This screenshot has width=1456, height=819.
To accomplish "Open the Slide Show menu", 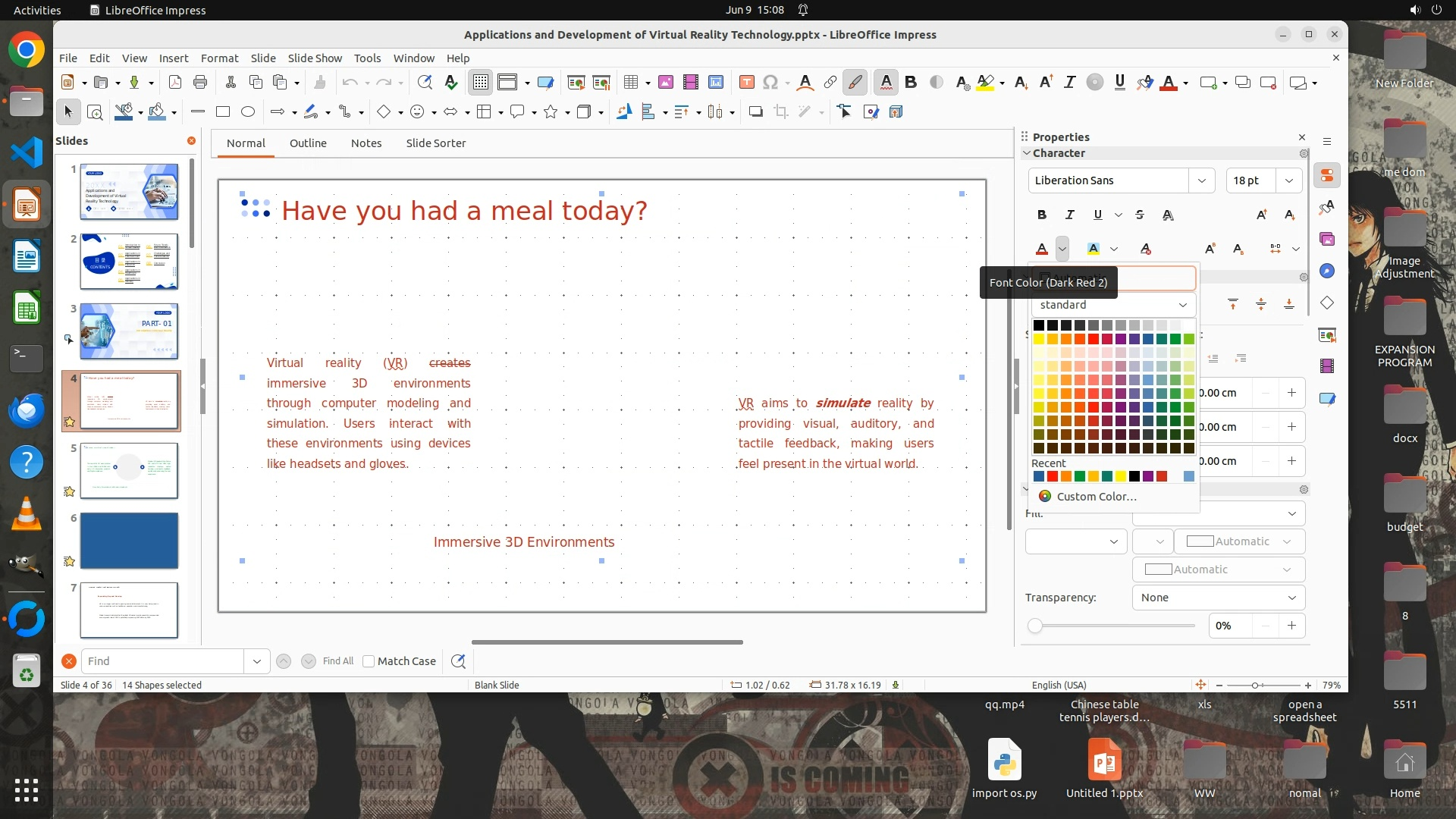I will click(x=315, y=58).
